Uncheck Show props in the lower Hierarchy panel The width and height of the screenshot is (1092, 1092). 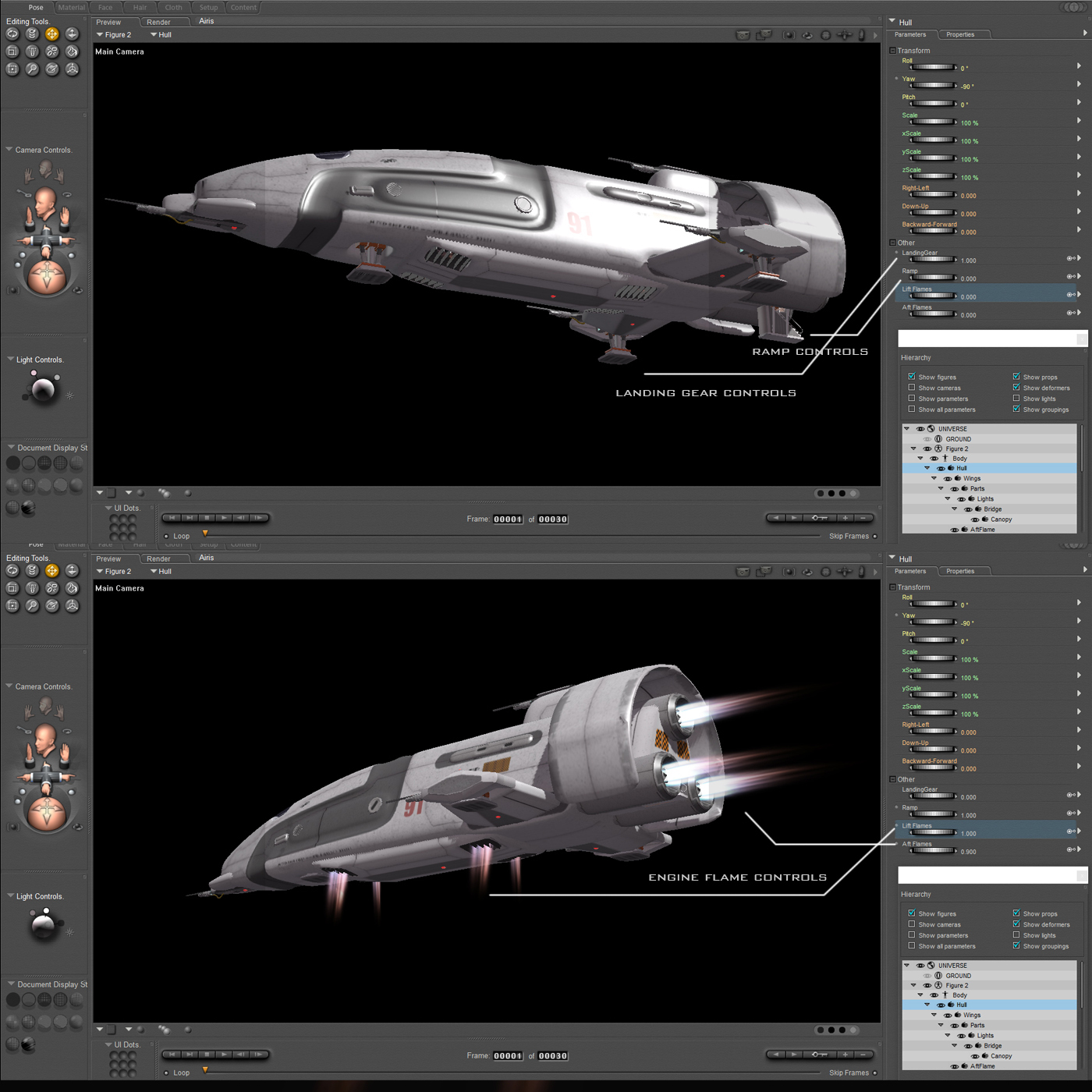(x=1016, y=913)
